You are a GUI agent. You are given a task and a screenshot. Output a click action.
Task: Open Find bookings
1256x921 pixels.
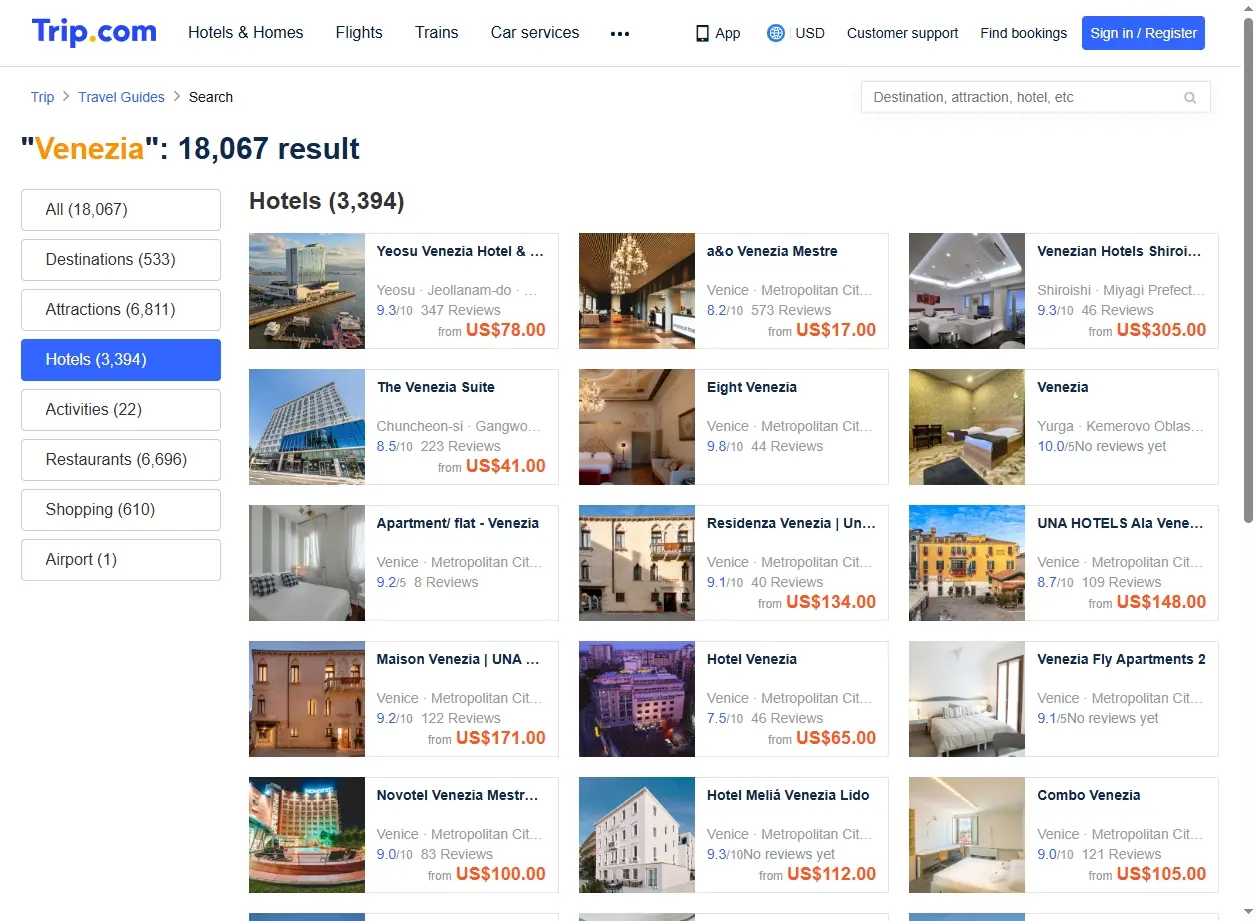[x=1023, y=33]
